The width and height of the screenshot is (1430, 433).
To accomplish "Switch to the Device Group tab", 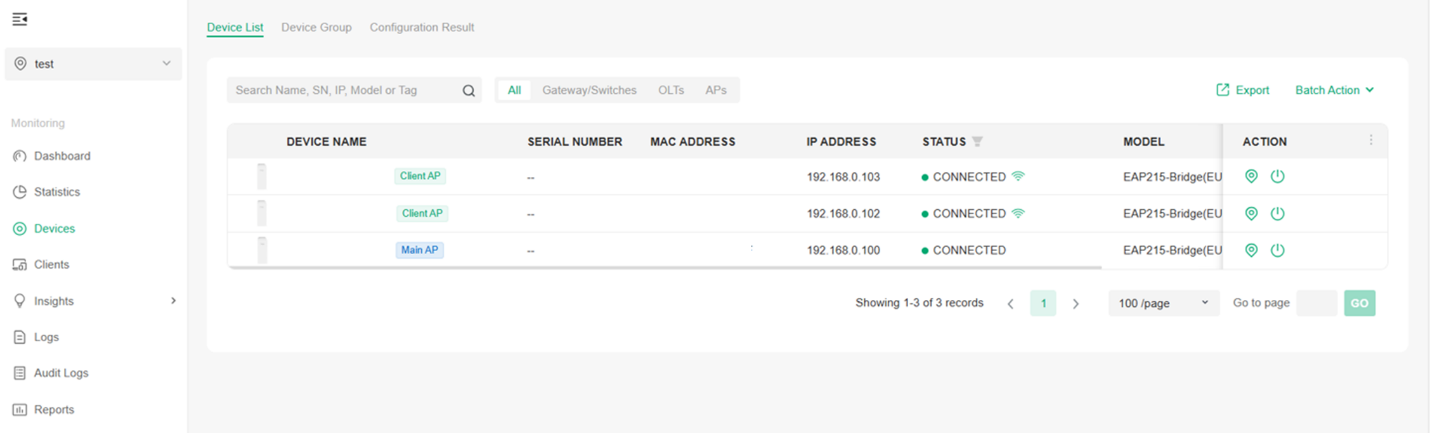I will [x=316, y=28].
